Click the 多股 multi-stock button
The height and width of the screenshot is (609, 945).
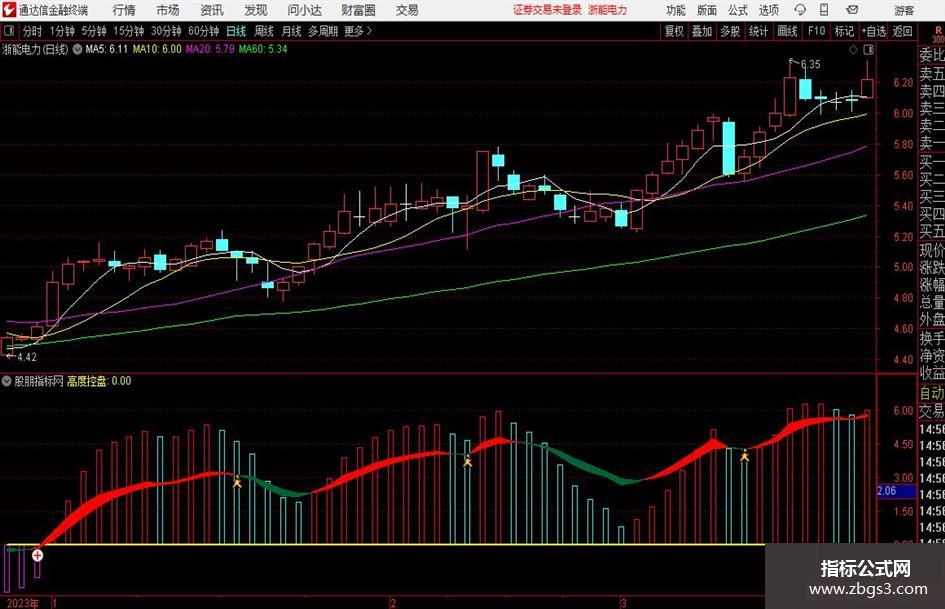(x=730, y=31)
